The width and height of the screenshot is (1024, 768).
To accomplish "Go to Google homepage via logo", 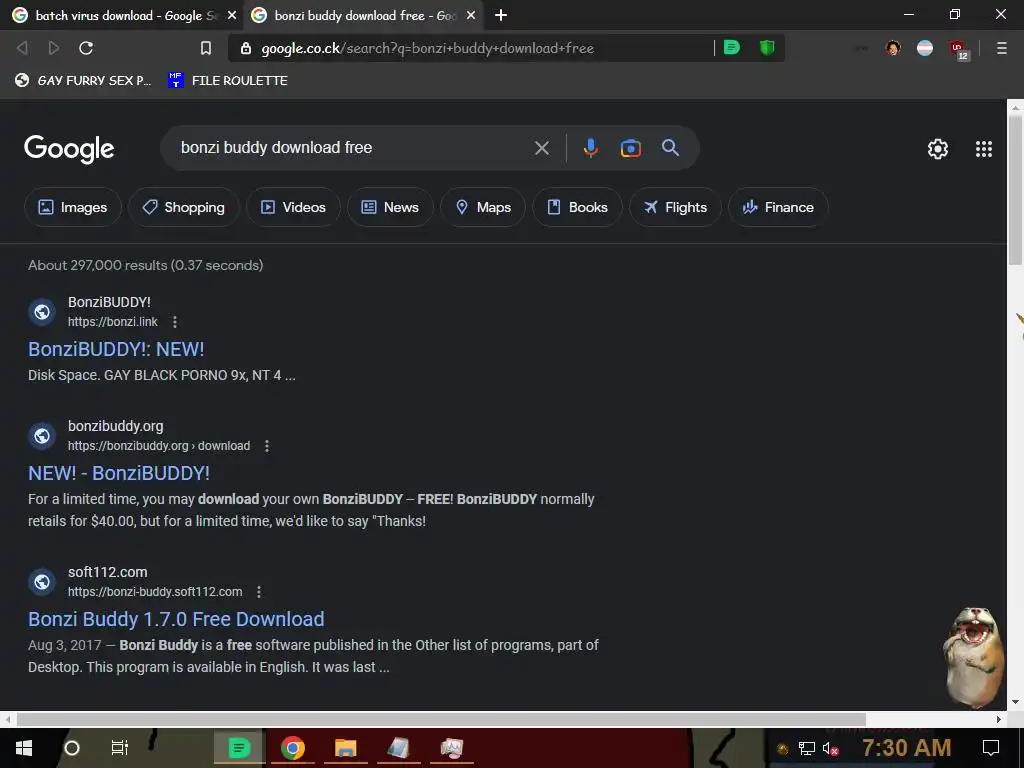I will [x=69, y=150].
